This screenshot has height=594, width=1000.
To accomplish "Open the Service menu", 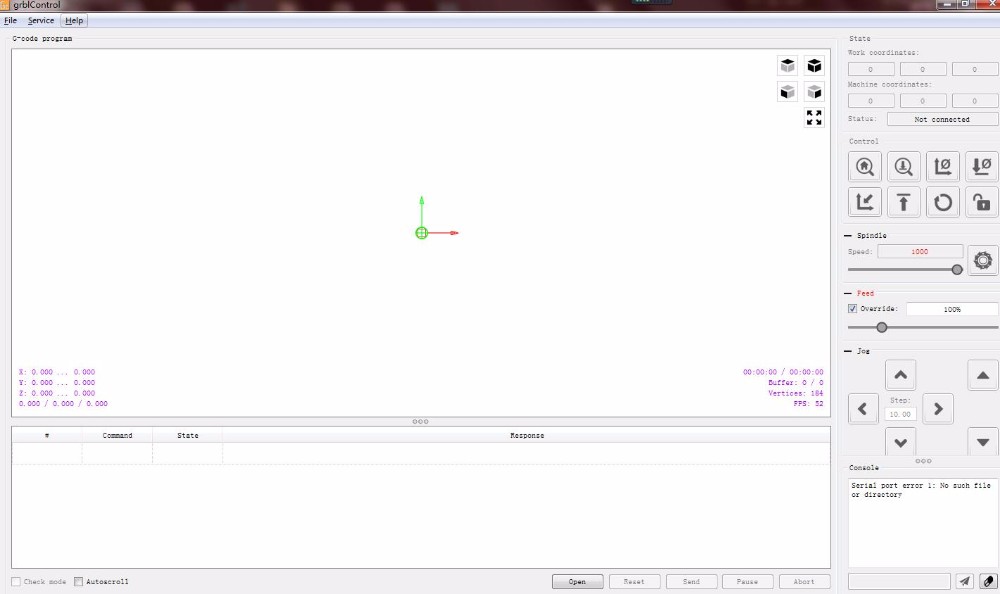I will click(x=41, y=21).
